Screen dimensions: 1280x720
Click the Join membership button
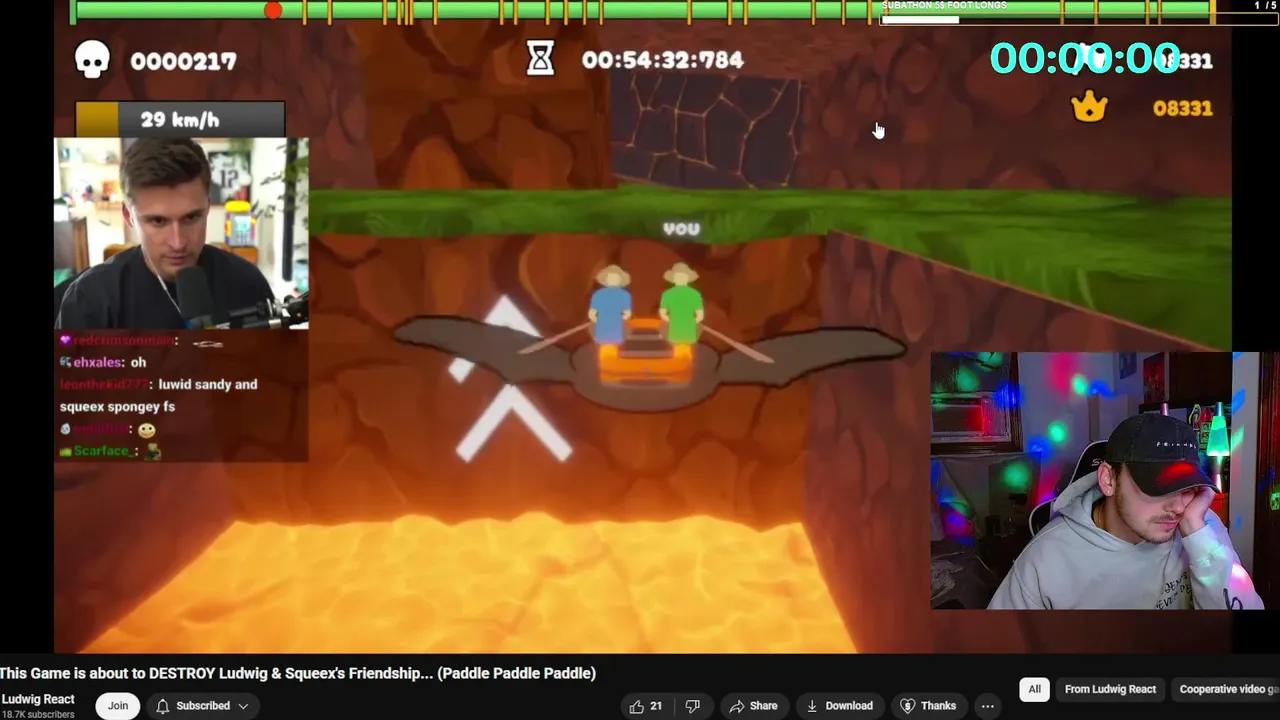[x=118, y=706]
